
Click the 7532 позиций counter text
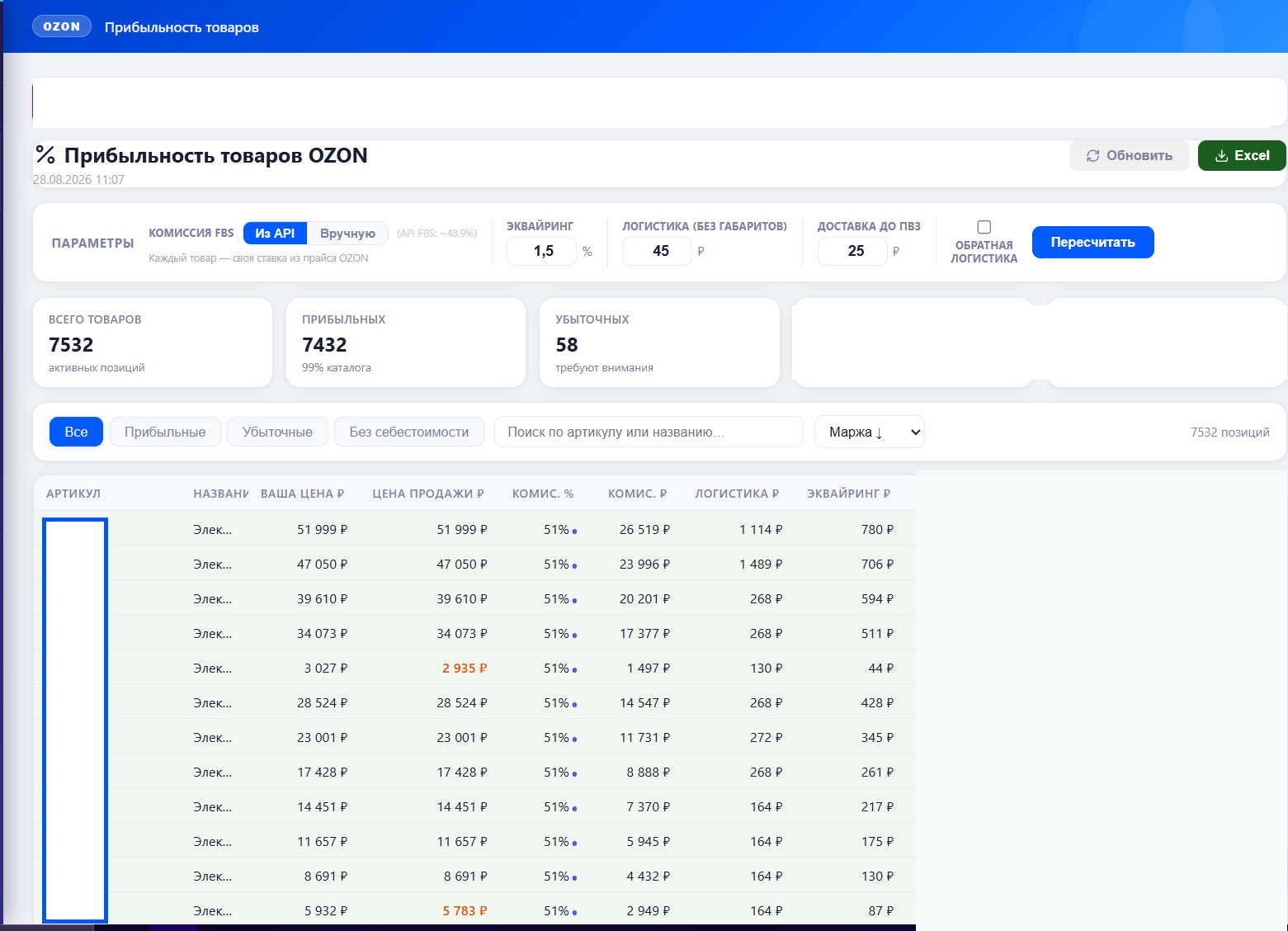tap(1229, 432)
